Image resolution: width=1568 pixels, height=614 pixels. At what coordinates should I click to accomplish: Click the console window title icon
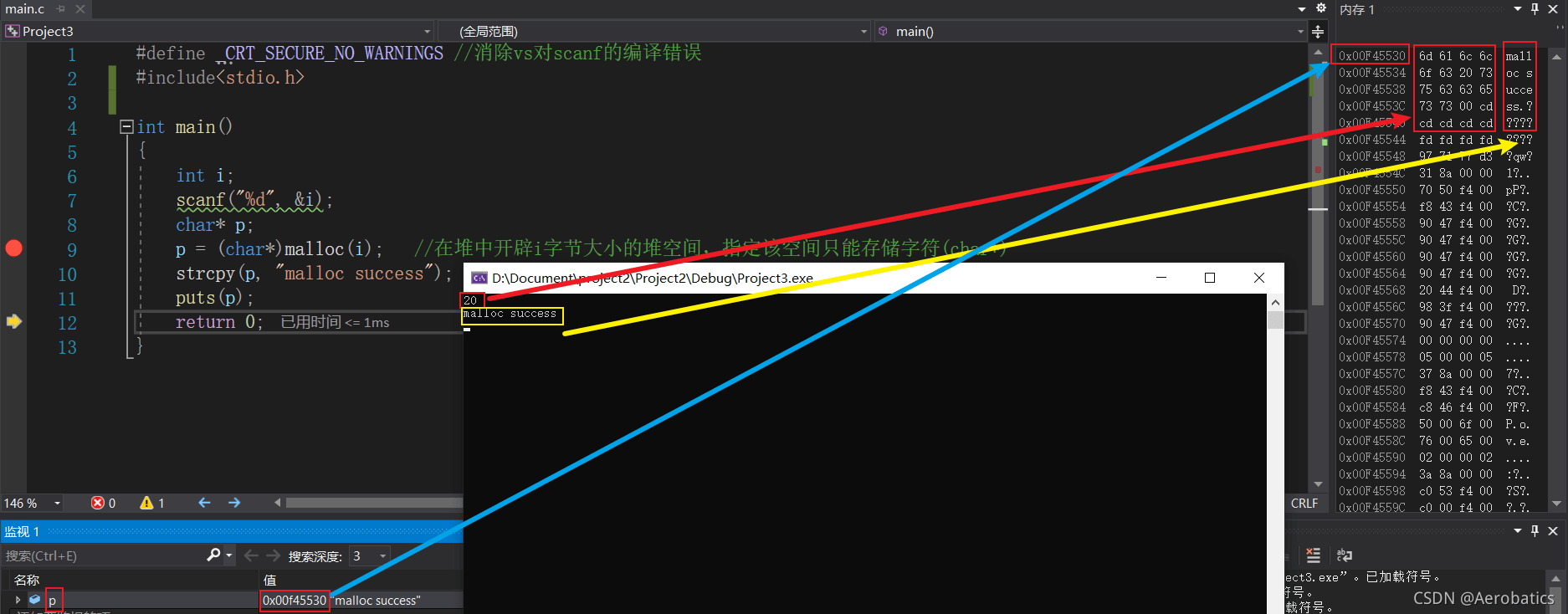(479, 278)
